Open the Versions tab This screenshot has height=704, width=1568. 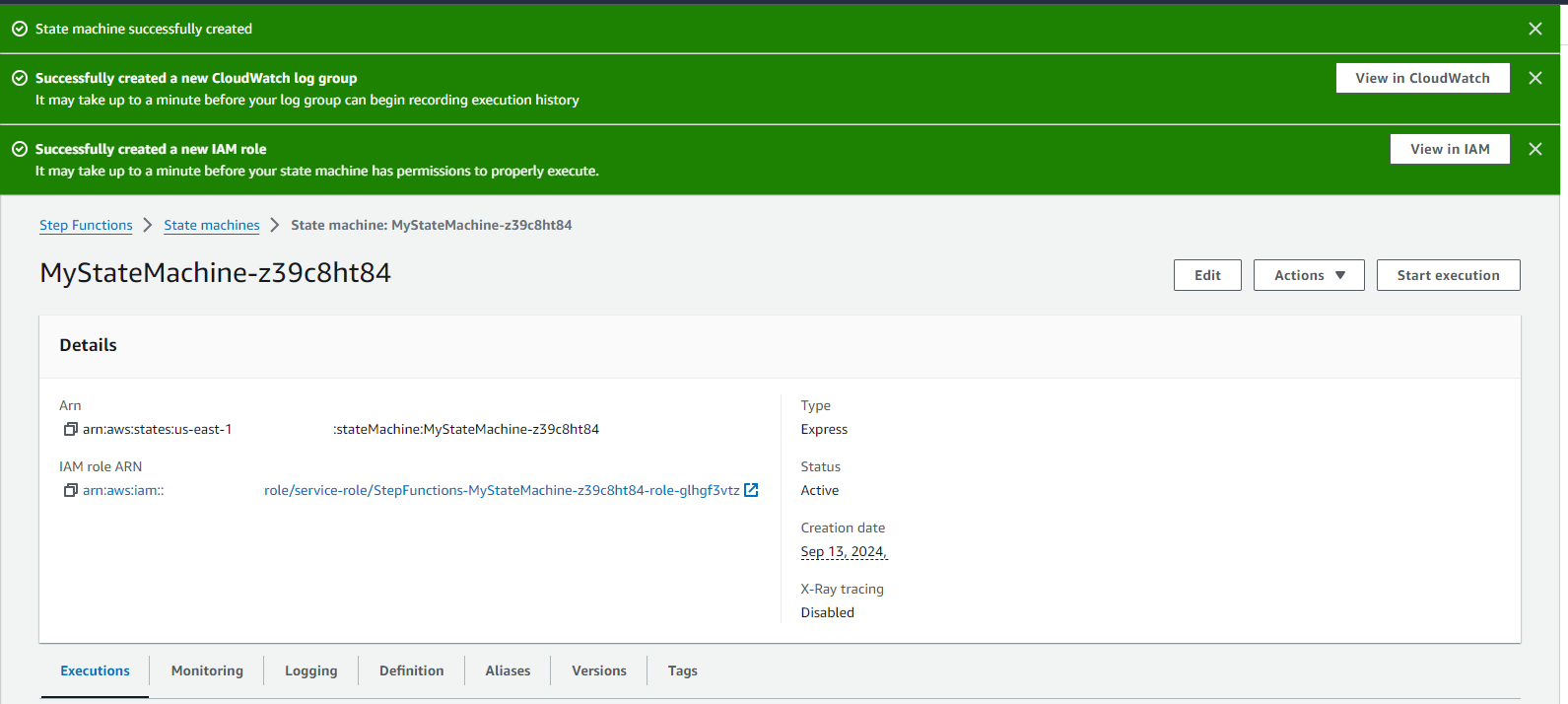pyautogui.click(x=599, y=670)
